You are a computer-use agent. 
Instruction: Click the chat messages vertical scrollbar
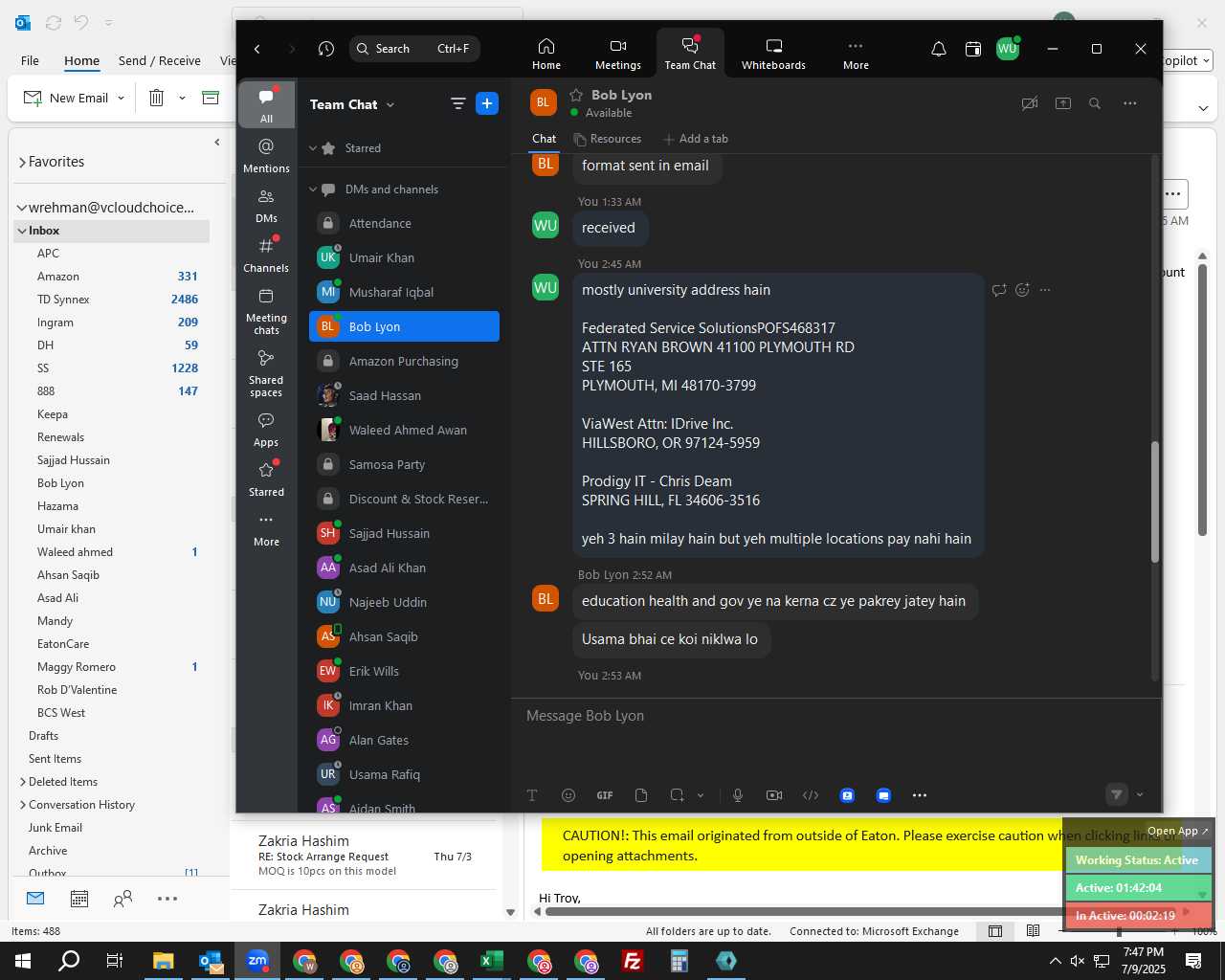tap(1154, 501)
